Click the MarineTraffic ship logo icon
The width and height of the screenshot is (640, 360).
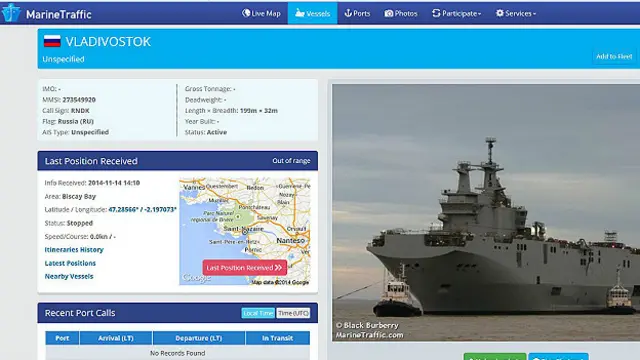(x=11, y=13)
